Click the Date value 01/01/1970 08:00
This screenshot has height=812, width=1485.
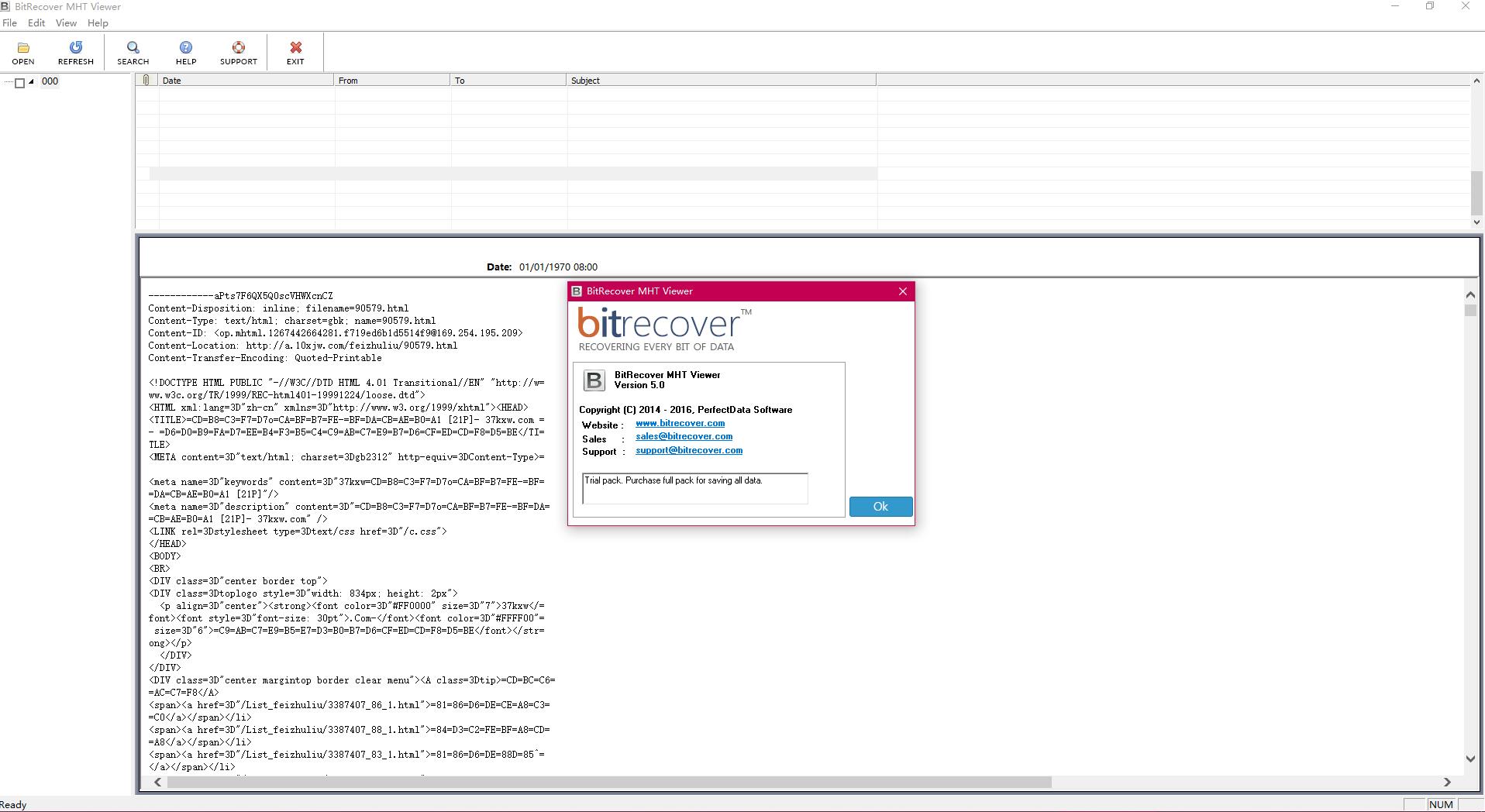[x=558, y=267]
